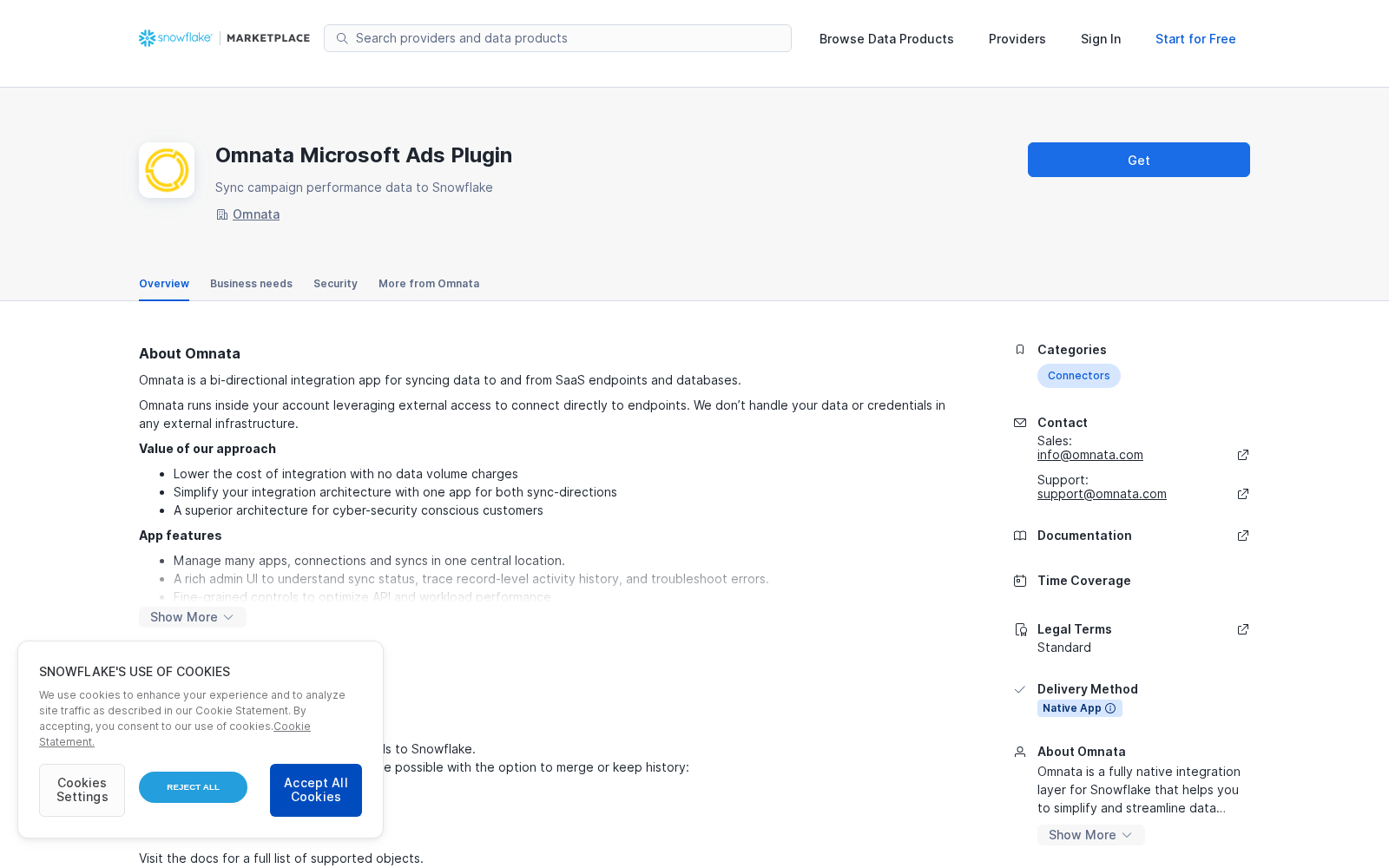The height and width of the screenshot is (868, 1389).
Task: Click the Snowflake logo
Action: click(x=175, y=38)
